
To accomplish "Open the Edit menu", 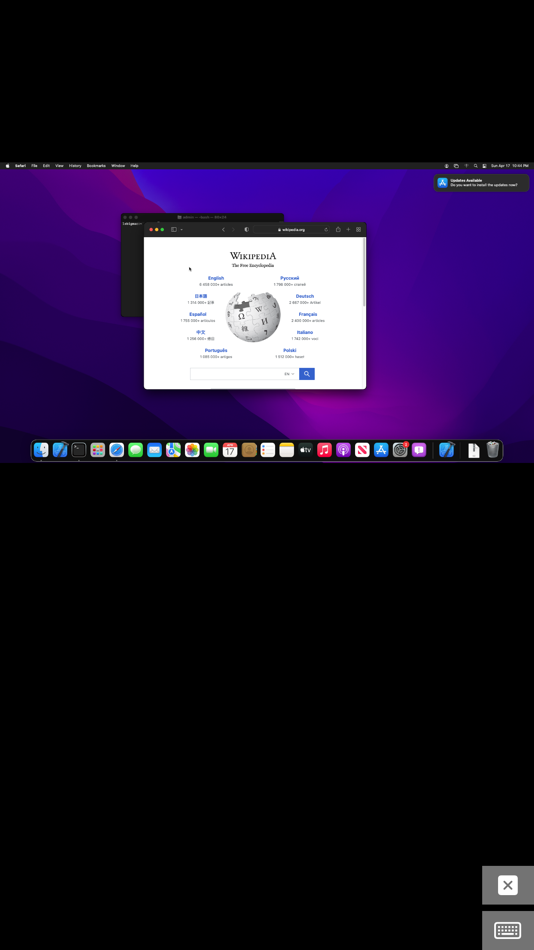I will click(x=46, y=165).
